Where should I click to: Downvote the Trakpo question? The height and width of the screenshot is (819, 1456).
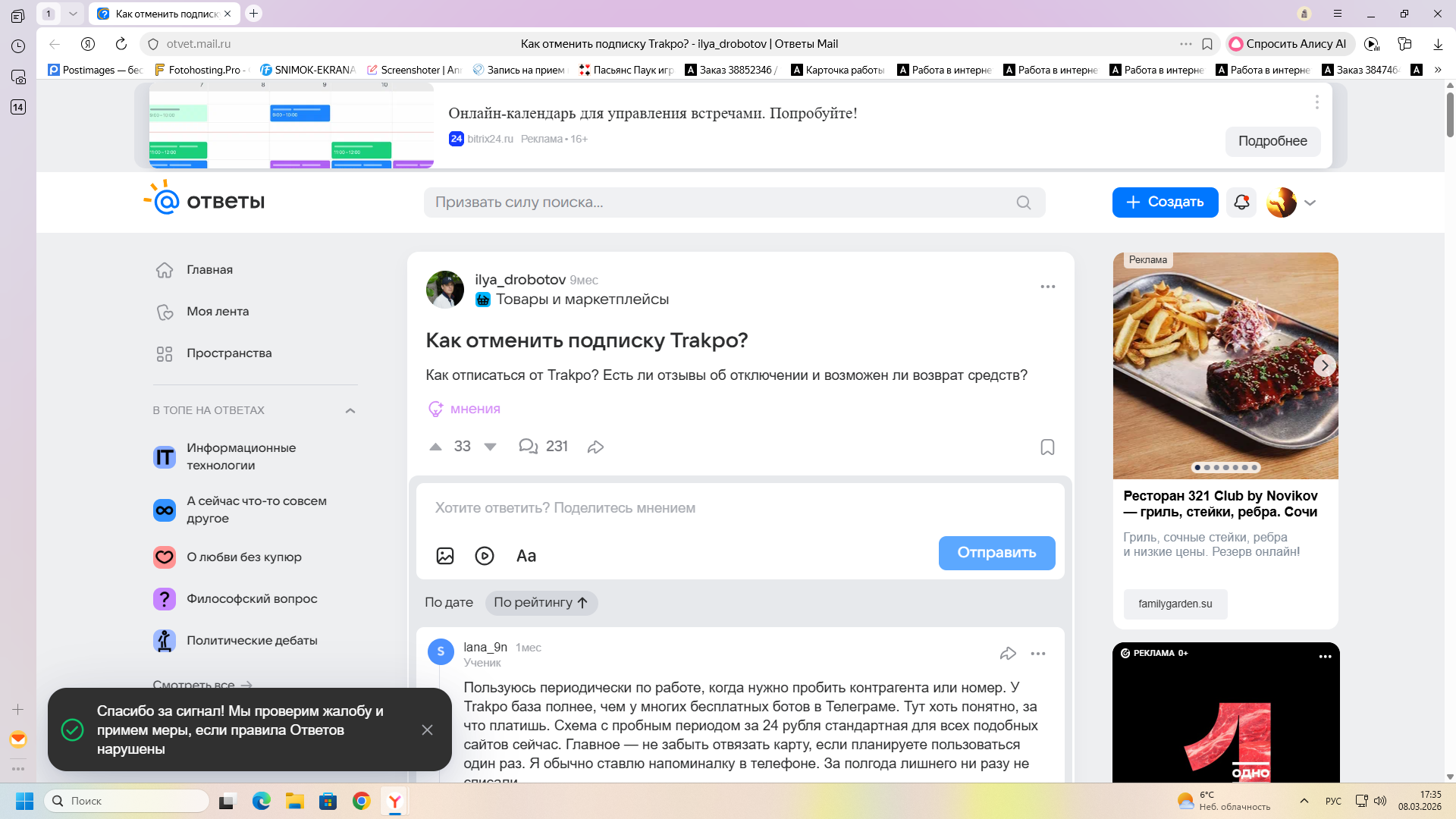pyautogui.click(x=491, y=447)
